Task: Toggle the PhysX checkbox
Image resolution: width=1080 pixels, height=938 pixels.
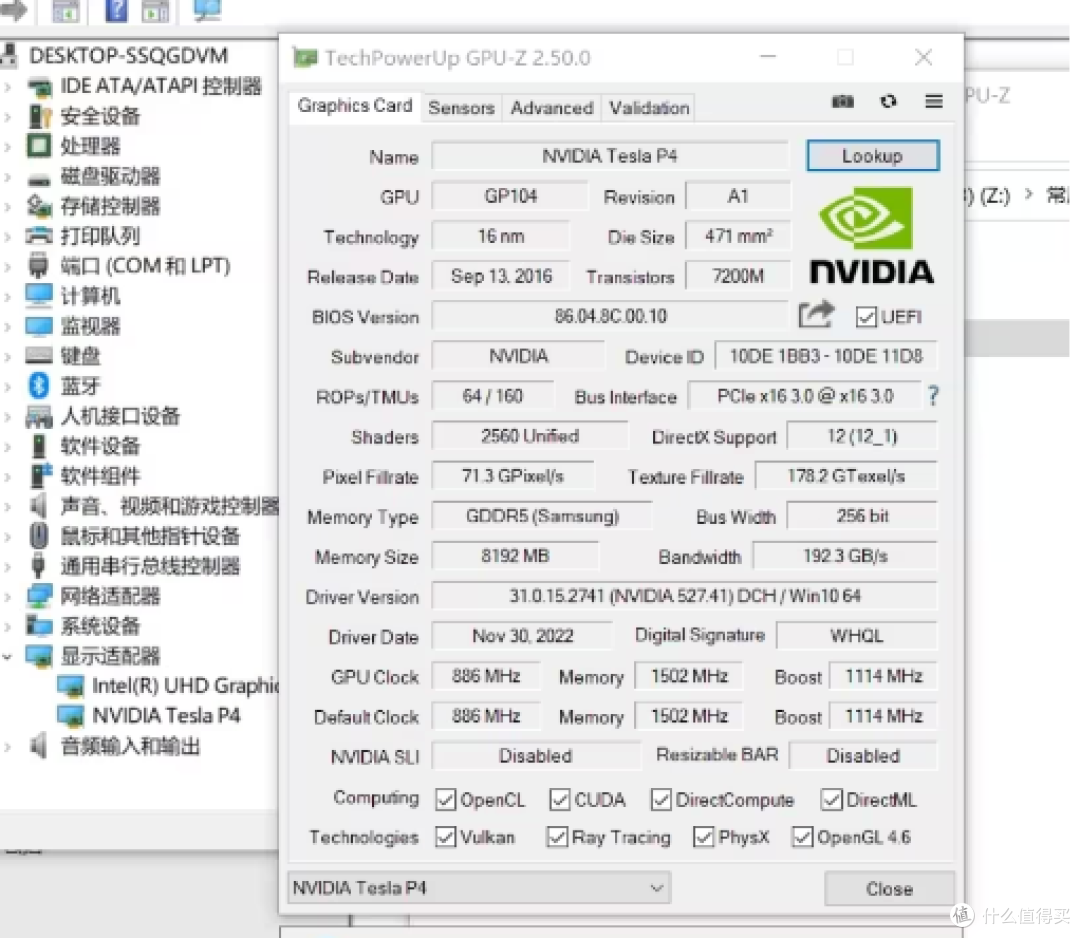Action: (703, 837)
